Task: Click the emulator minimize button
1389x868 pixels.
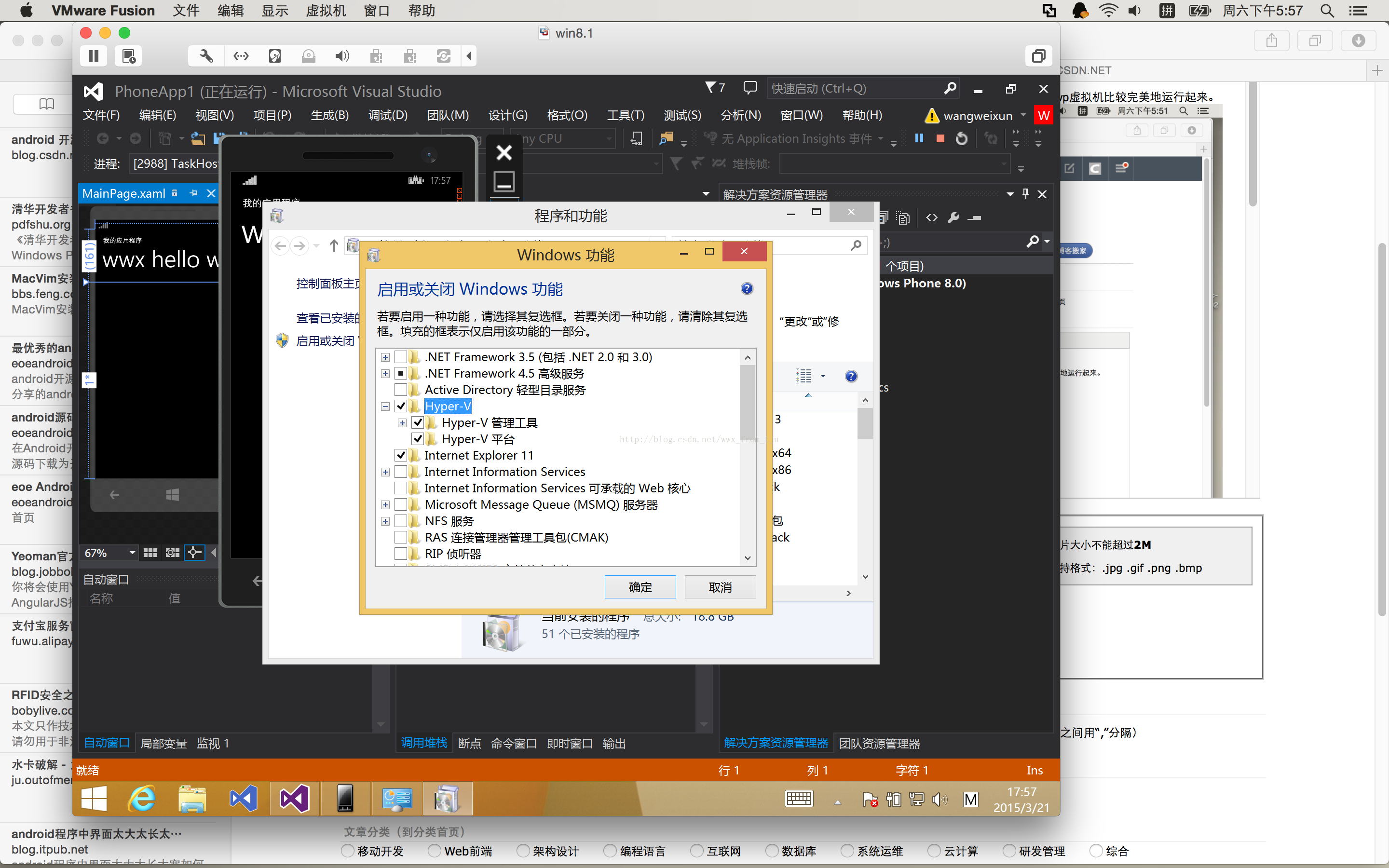Action: [x=504, y=181]
